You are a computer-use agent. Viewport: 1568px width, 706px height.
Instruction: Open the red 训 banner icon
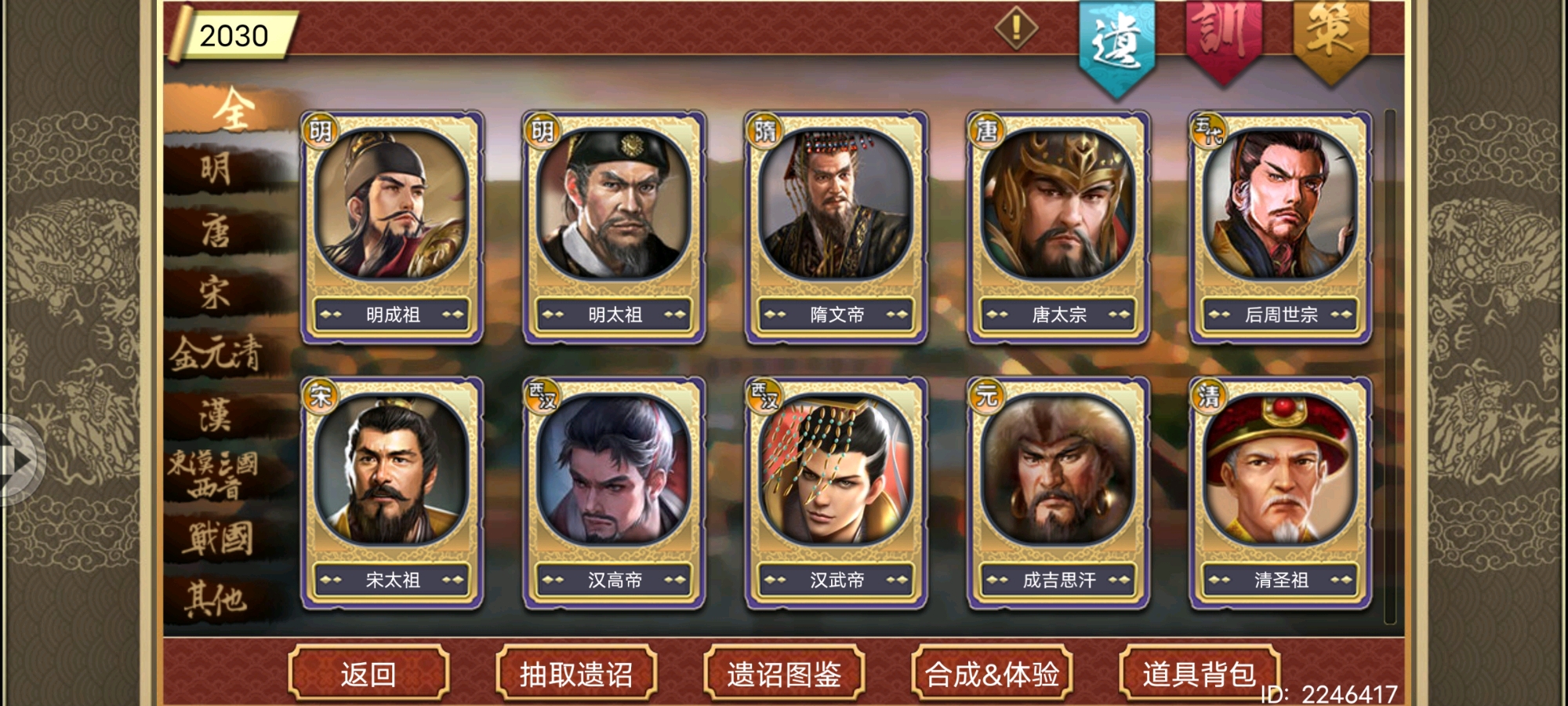point(1223,41)
